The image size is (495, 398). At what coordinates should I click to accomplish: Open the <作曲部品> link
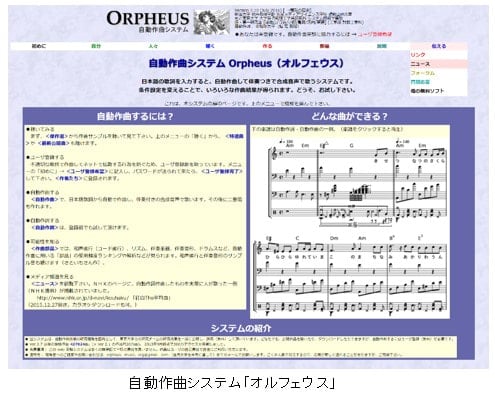(45, 249)
